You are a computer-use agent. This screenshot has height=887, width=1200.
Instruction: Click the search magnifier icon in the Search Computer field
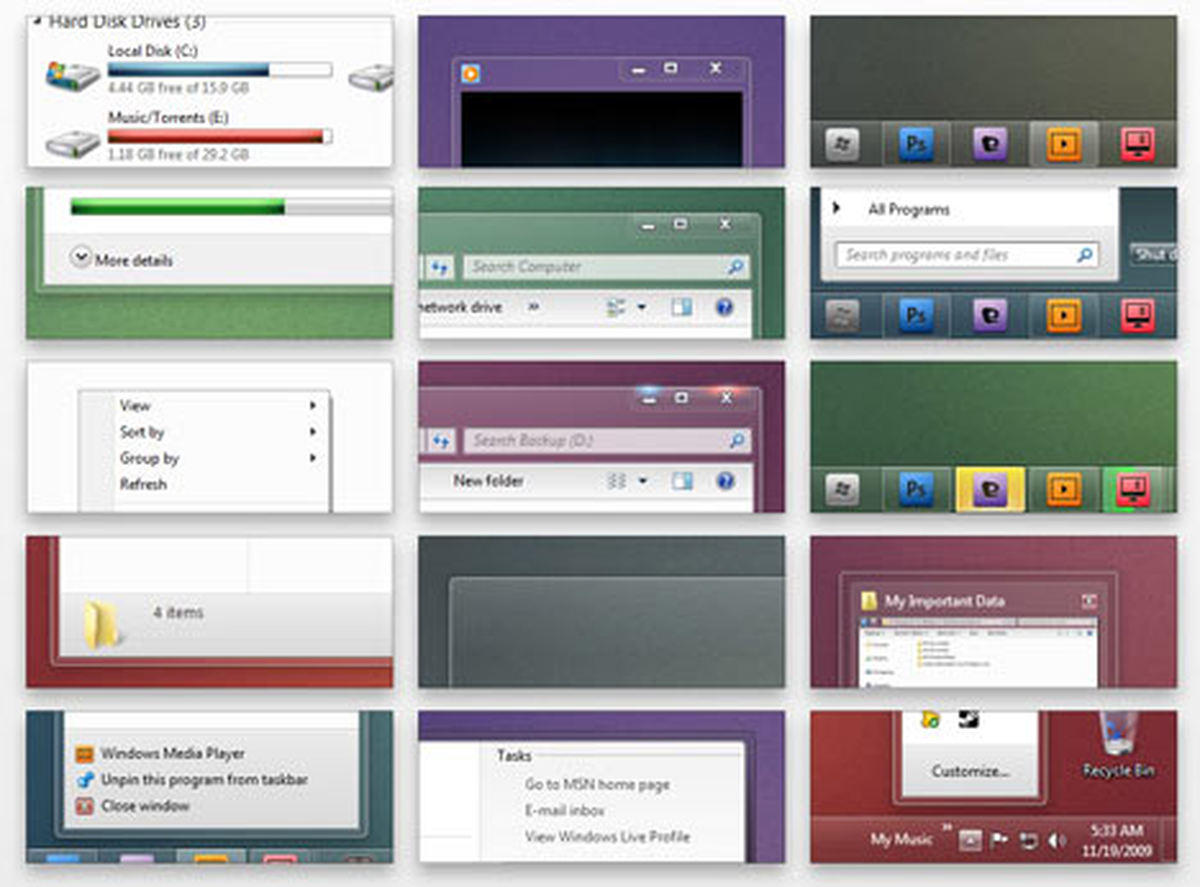(x=735, y=267)
